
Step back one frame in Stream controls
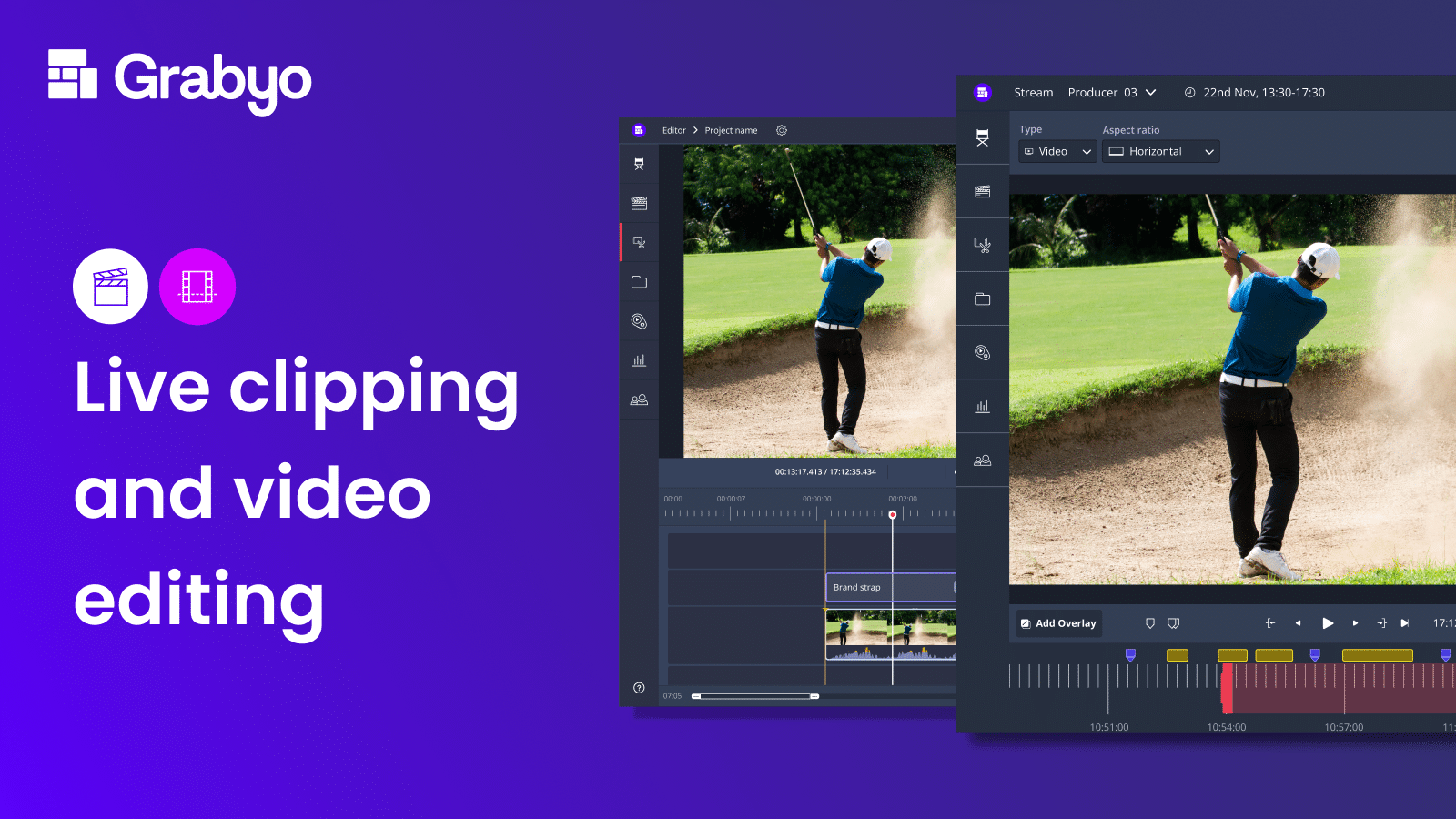point(1299,623)
